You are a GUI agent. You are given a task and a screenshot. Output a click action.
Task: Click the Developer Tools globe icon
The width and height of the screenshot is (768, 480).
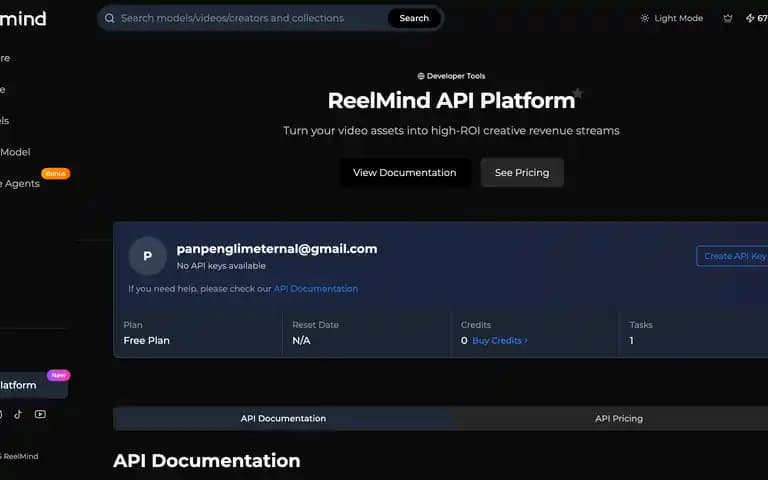click(x=421, y=76)
